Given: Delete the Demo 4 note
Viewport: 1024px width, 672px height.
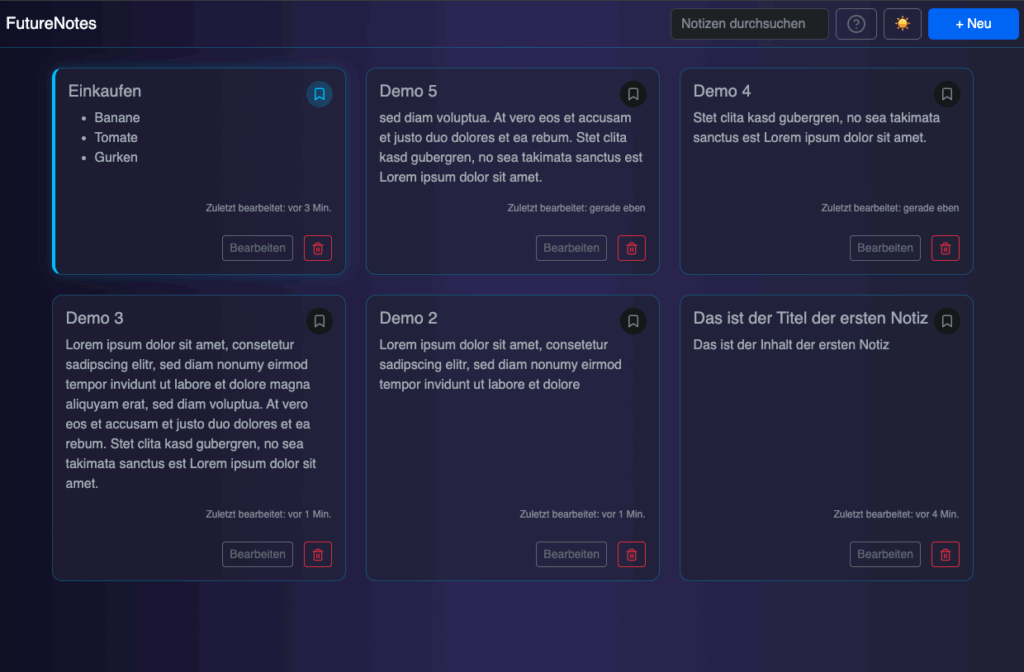Looking at the screenshot, I should pos(945,248).
